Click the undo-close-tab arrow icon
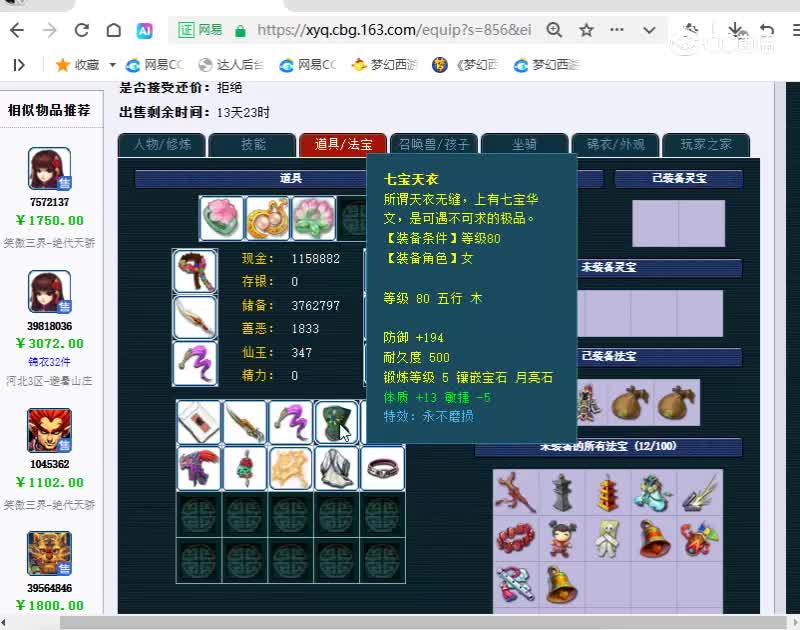The height and width of the screenshot is (630, 800). [x=766, y=31]
